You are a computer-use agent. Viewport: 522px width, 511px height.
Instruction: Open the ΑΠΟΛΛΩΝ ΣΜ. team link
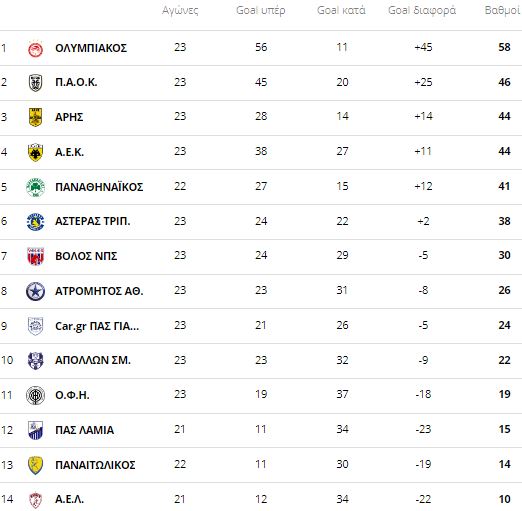click(x=93, y=360)
